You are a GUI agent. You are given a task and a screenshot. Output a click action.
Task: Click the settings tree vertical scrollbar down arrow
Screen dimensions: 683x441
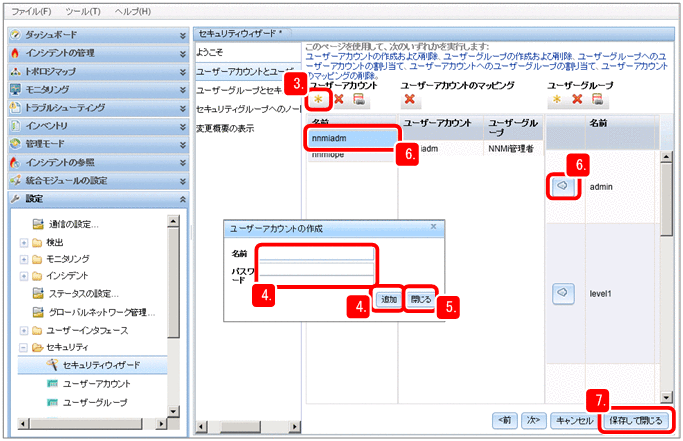tap(173, 411)
